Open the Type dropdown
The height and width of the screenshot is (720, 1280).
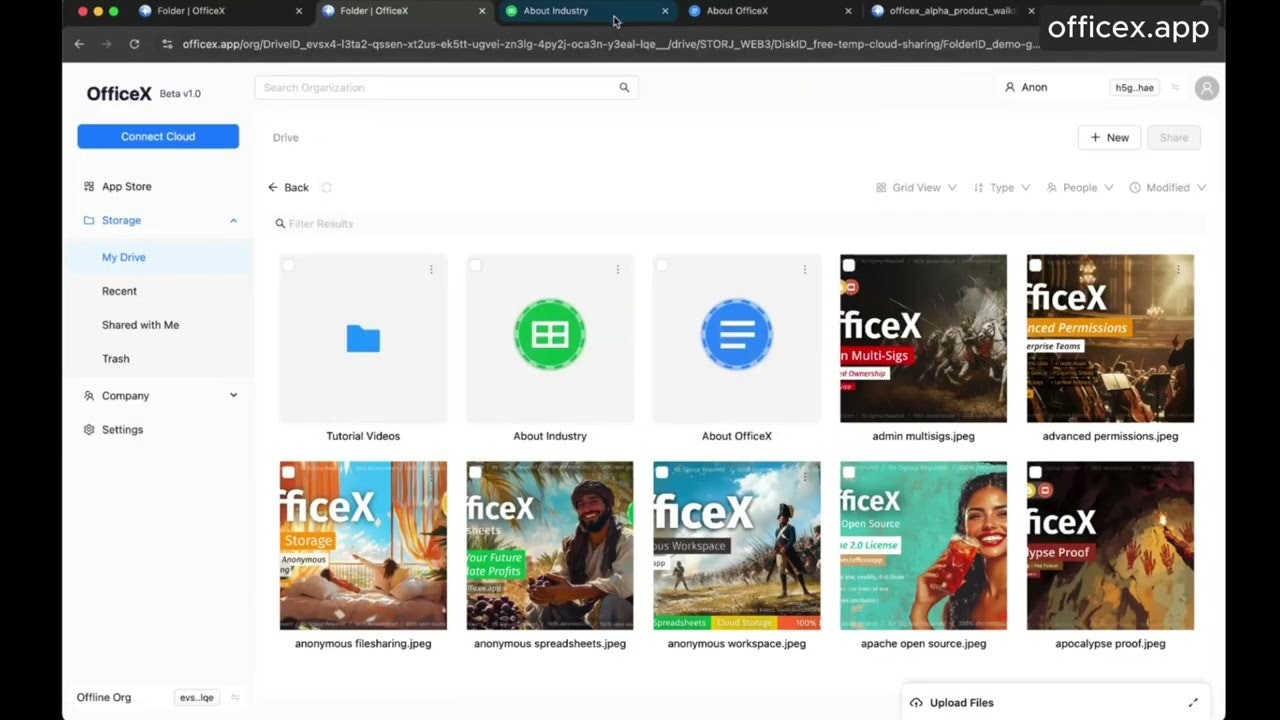click(1001, 187)
